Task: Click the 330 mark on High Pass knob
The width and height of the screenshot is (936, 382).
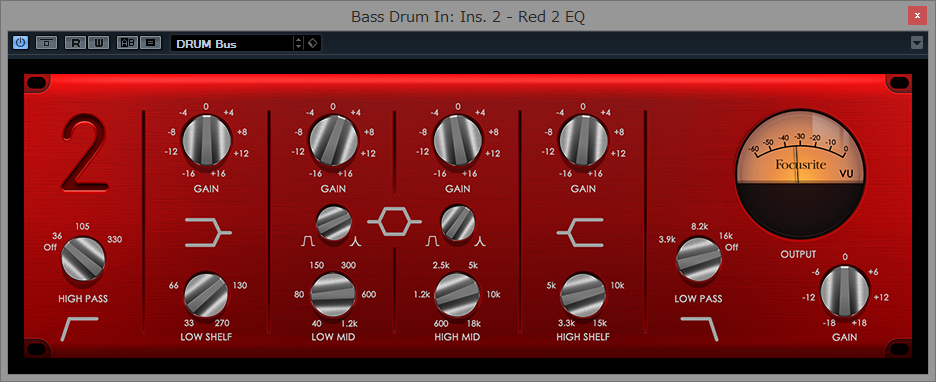Action: click(x=115, y=239)
